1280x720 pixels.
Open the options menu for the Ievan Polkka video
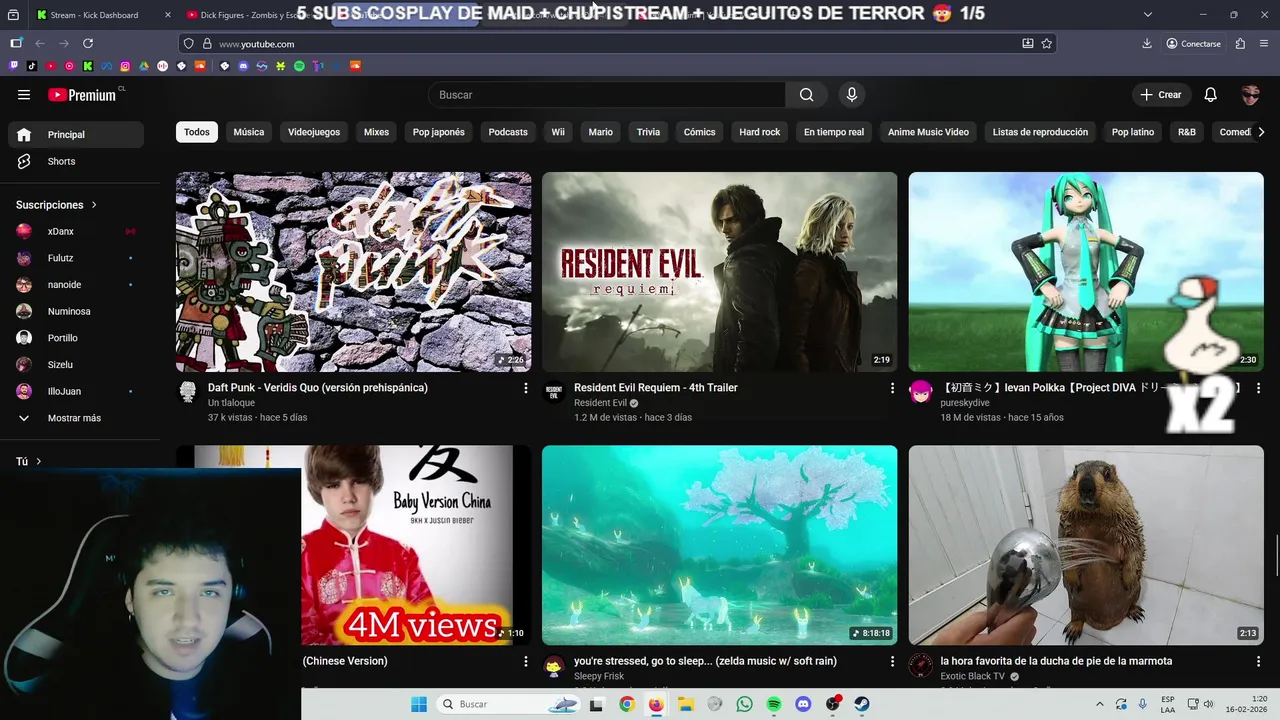point(1258,388)
